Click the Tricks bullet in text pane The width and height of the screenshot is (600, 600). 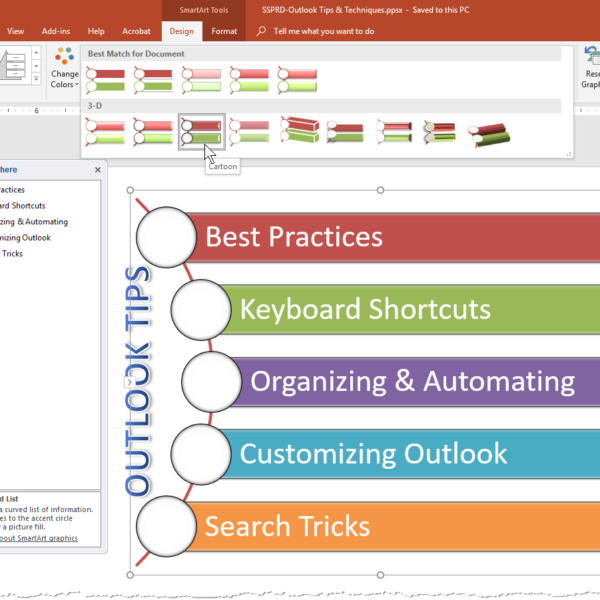click(x=11, y=254)
